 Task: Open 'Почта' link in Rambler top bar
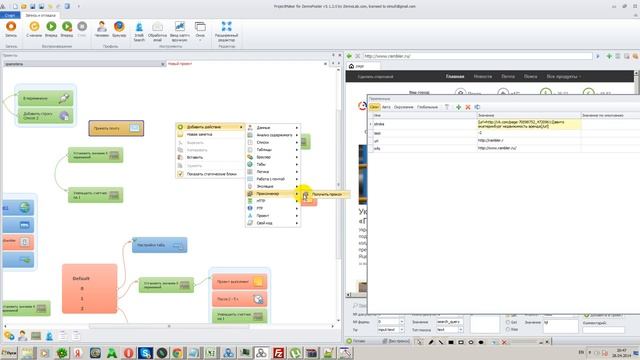point(508,76)
